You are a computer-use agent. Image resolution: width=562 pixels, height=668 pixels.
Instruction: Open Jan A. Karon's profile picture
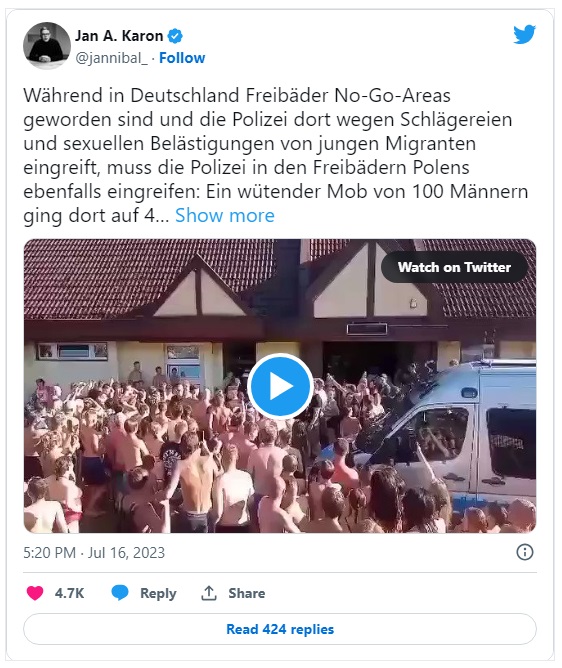[x=46, y=46]
